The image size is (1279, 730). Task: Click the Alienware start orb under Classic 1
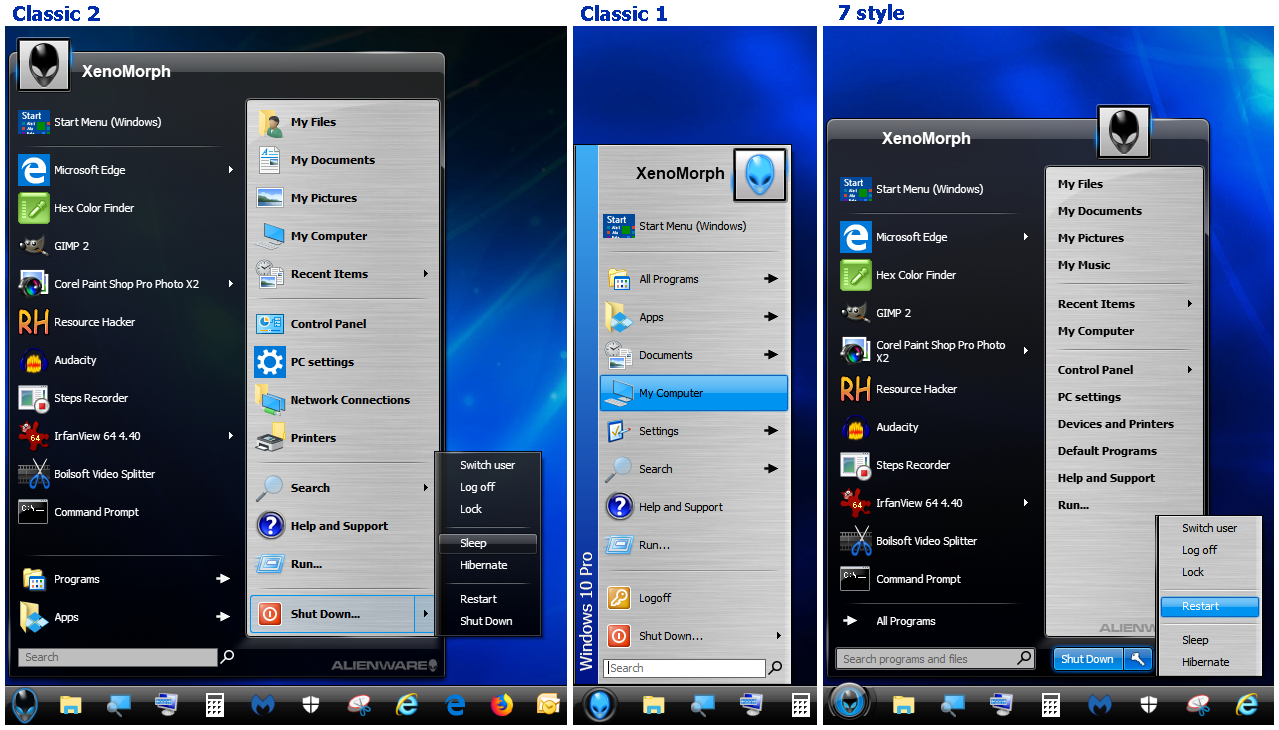[600, 705]
